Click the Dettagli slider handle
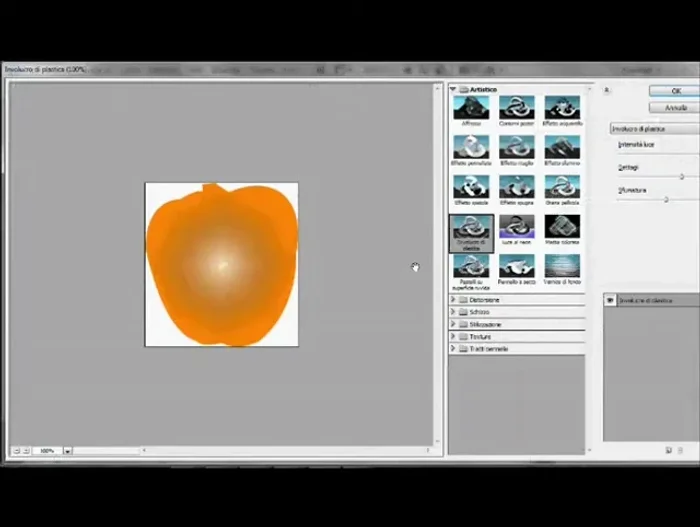This screenshot has width=700, height=527. coord(682,176)
